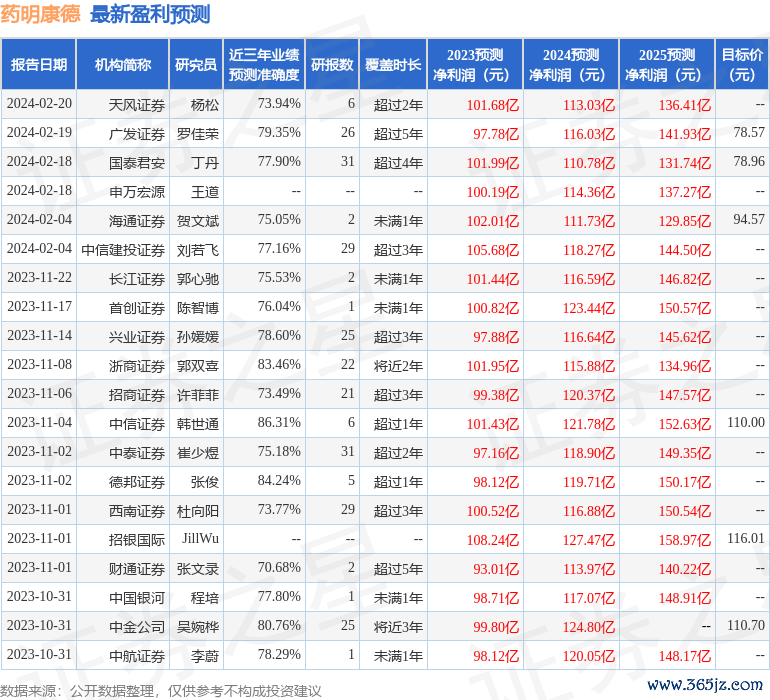Click the date 2023-11-22
The image size is (770, 700).
39,277
